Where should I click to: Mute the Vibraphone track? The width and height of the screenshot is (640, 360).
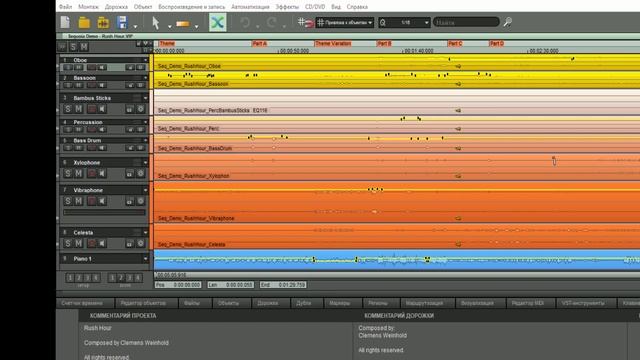79,201
